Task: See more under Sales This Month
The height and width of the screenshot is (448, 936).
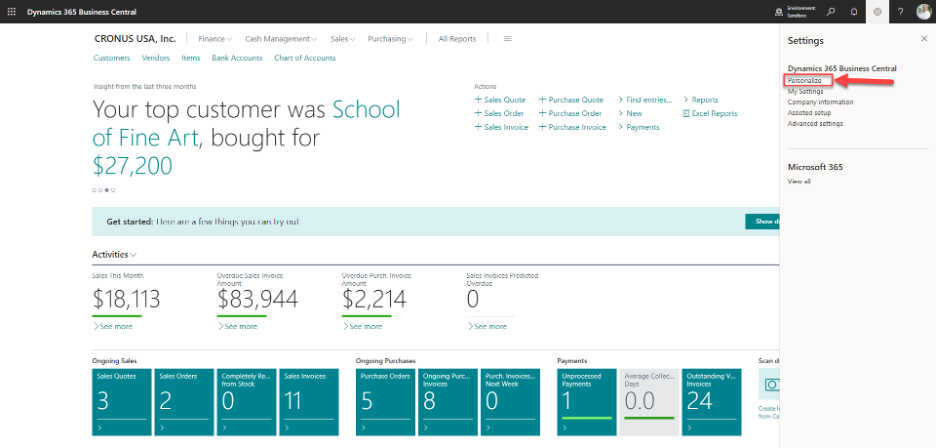Action: click(113, 326)
